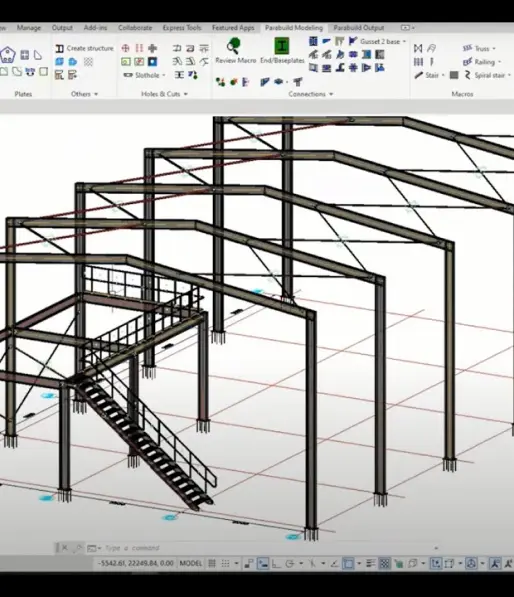Viewport: 514px width, 597px height.
Task: Click the Slothole tool
Action: click(x=141, y=75)
